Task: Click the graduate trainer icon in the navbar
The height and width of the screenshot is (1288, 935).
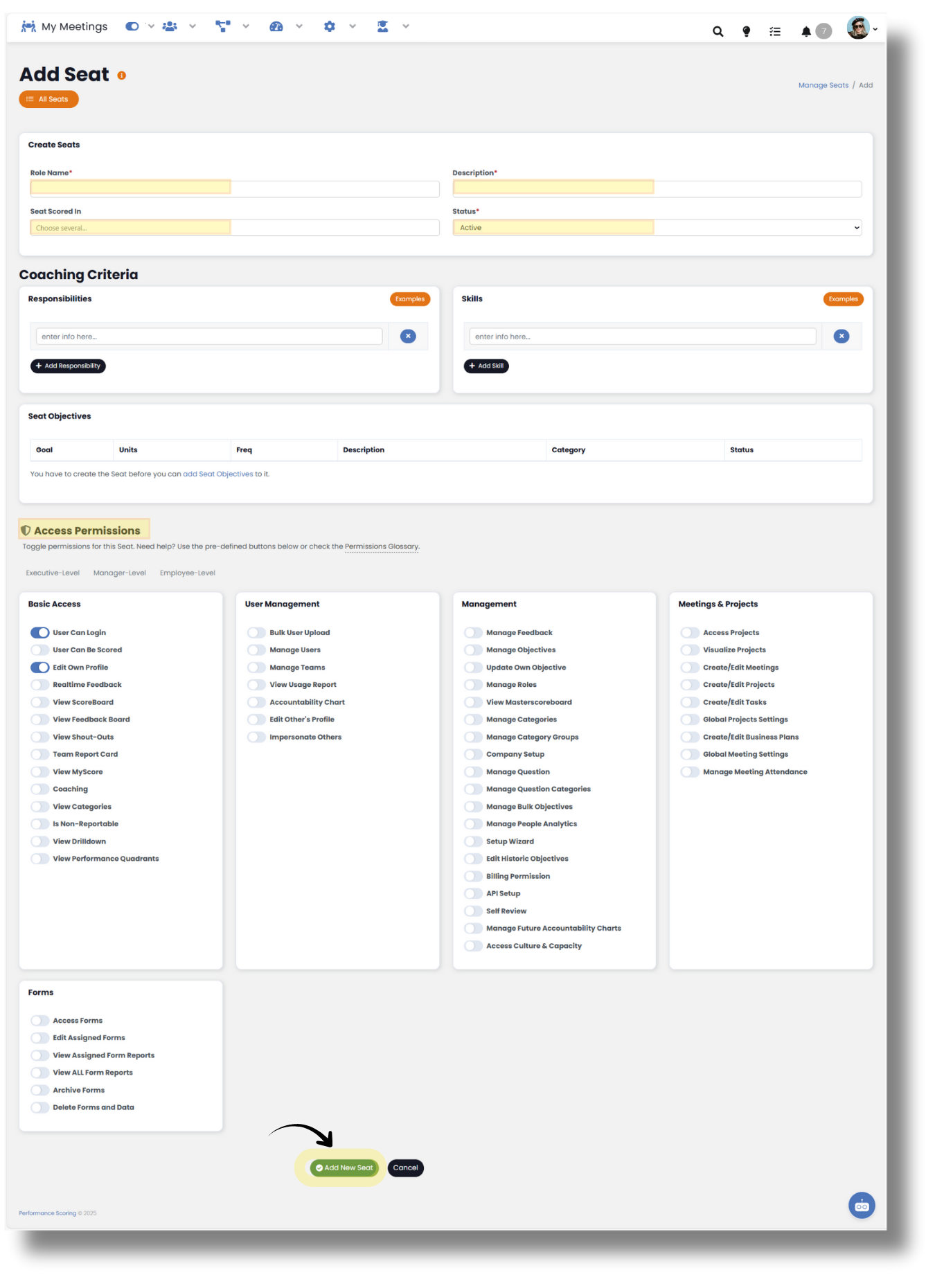Action: click(x=382, y=26)
